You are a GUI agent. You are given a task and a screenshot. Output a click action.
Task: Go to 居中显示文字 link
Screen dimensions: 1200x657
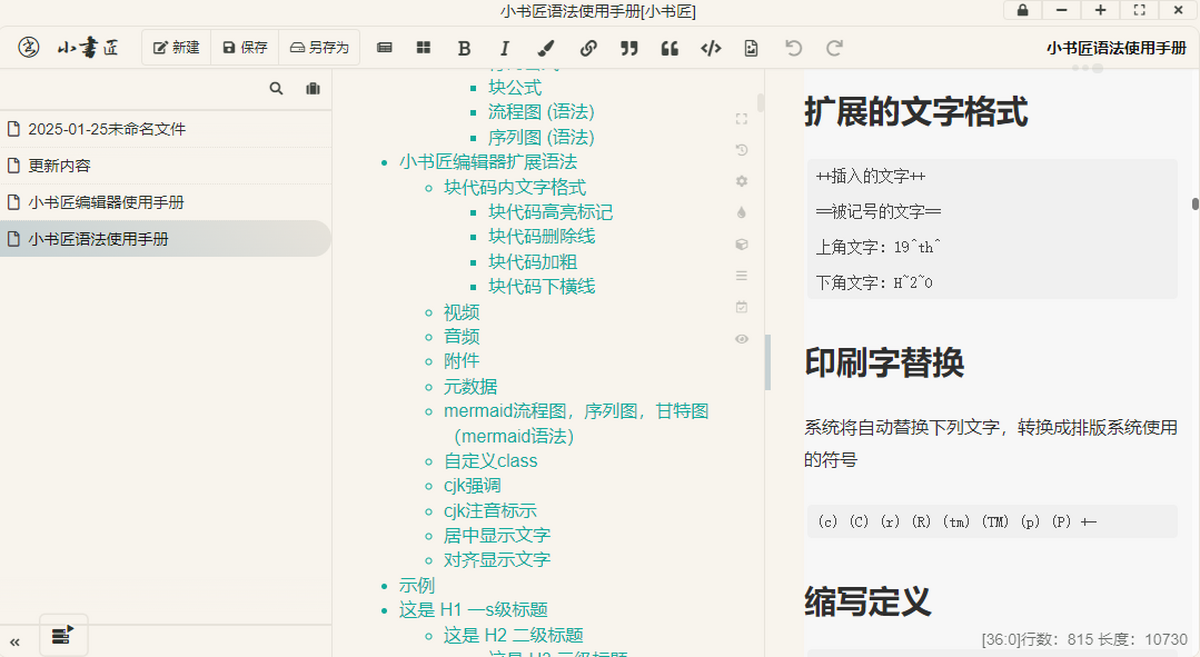(497, 535)
